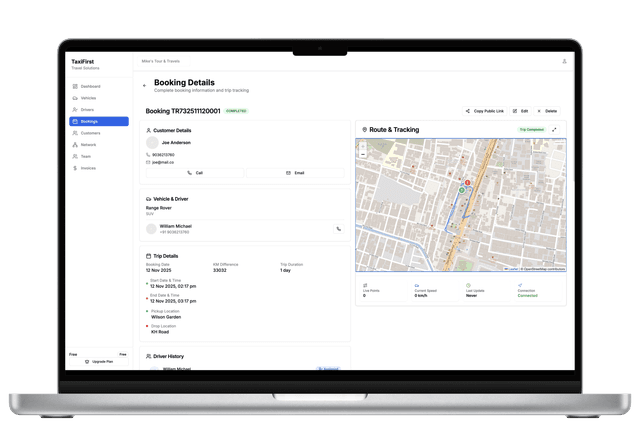Go to Vehicles in the sidebar
The height and width of the screenshot is (422, 640).
(88, 98)
